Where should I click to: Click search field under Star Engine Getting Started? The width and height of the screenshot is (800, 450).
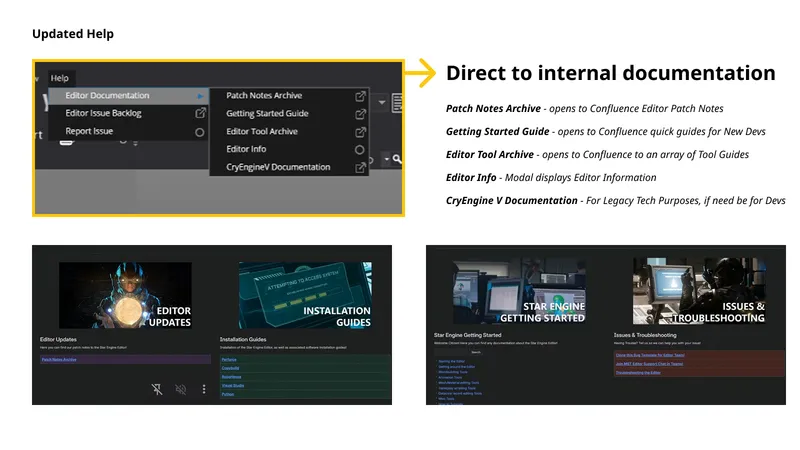click(x=452, y=352)
